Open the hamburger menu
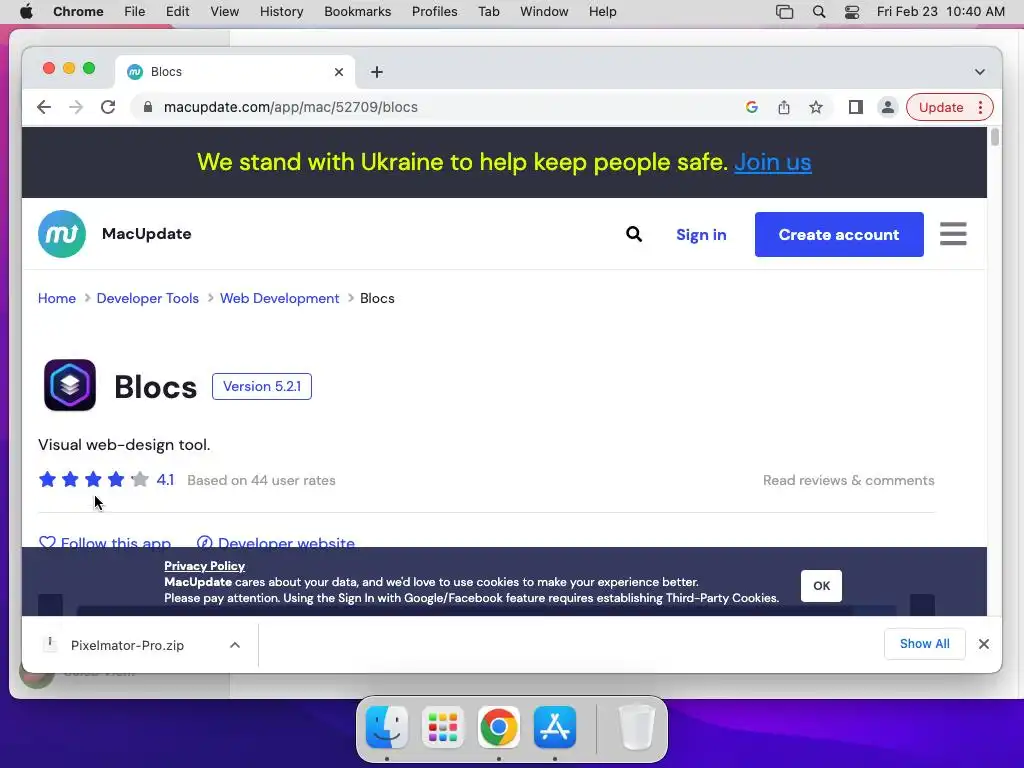1024x768 pixels. pyautogui.click(x=953, y=234)
